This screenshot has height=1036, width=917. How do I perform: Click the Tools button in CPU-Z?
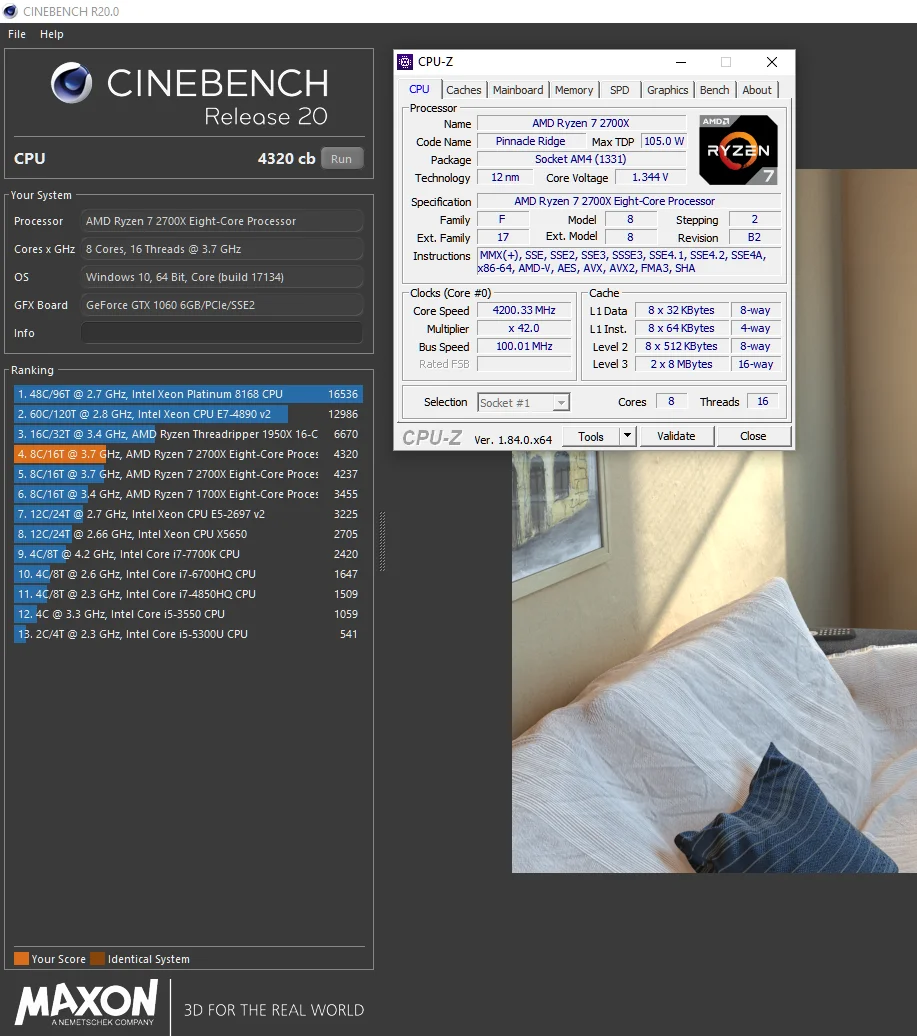(x=591, y=436)
